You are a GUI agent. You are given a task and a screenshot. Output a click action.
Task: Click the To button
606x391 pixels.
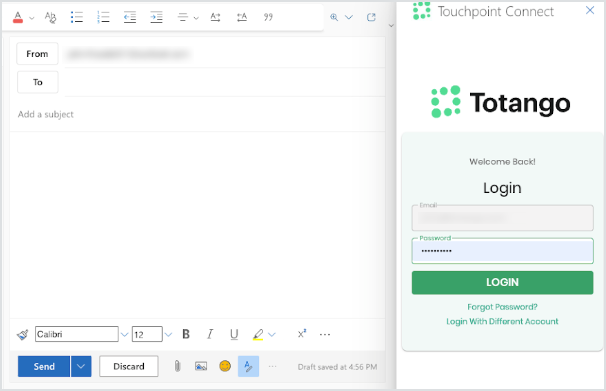(x=37, y=82)
